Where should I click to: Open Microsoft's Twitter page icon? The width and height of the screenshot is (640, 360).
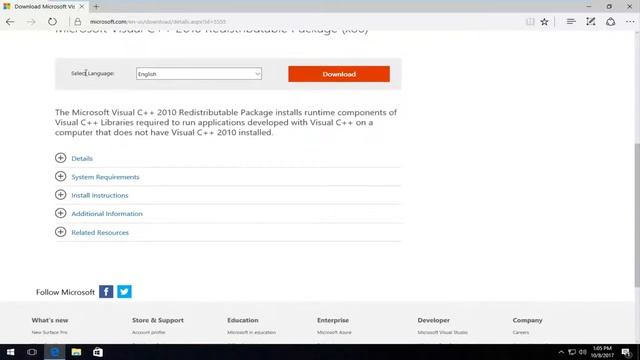(124, 291)
